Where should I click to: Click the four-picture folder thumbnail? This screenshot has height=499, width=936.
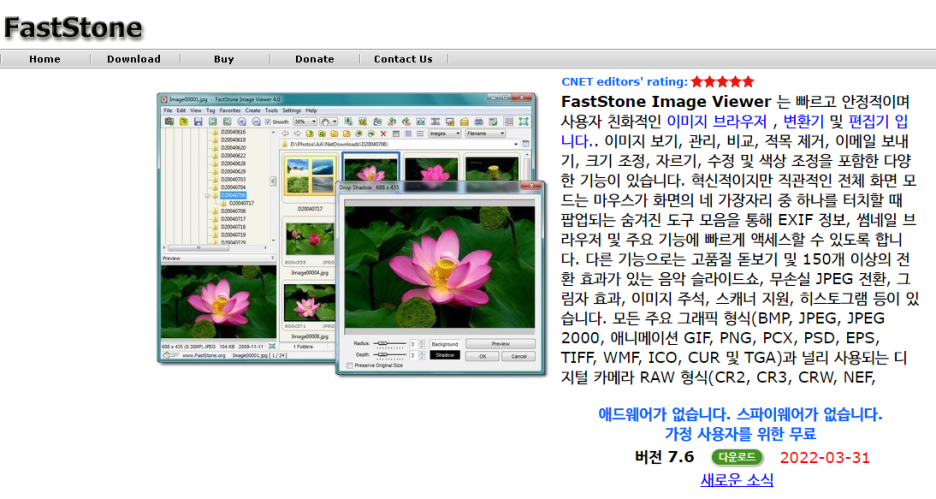[x=310, y=177]
